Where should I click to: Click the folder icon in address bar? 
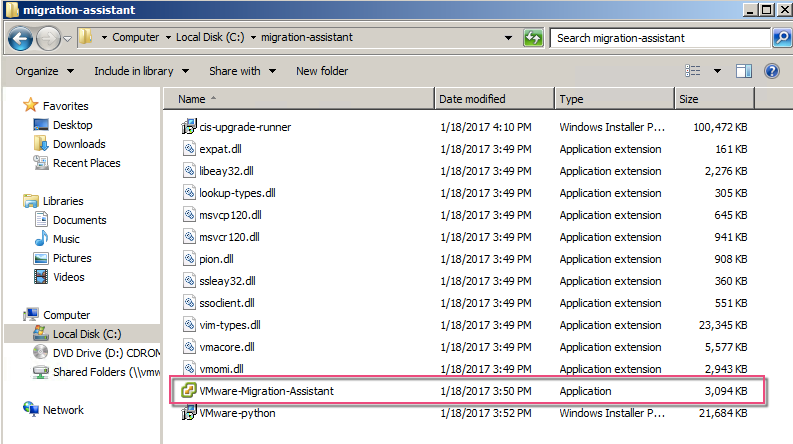tap(86, 37)
